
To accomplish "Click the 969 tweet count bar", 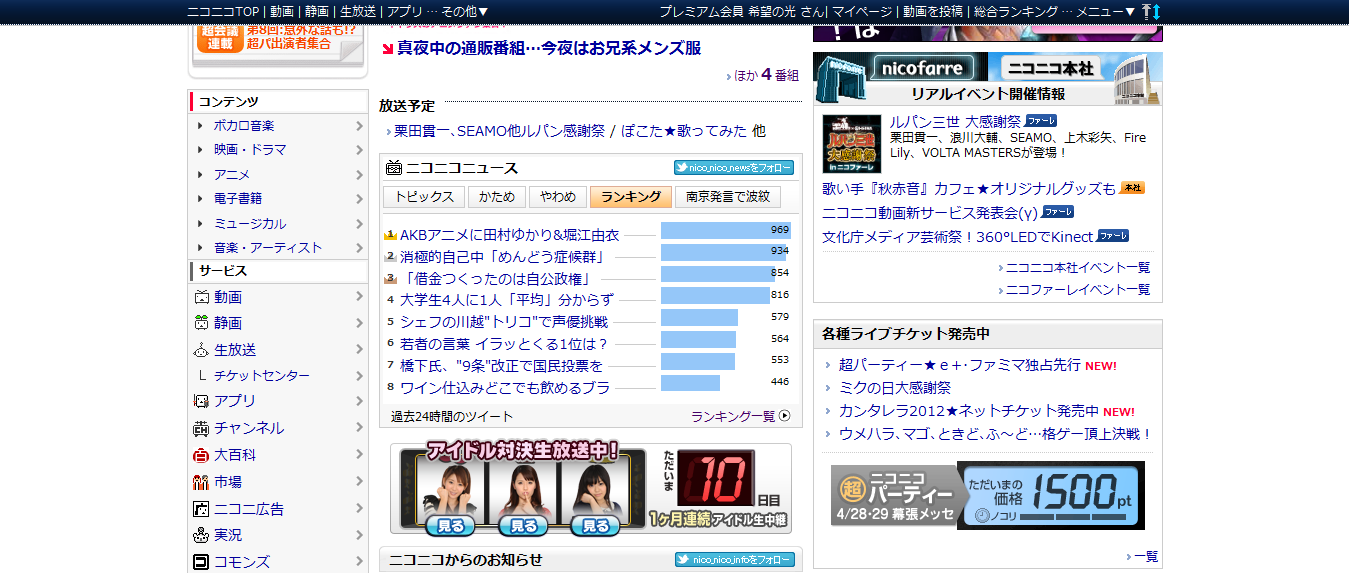I will 726,230.
